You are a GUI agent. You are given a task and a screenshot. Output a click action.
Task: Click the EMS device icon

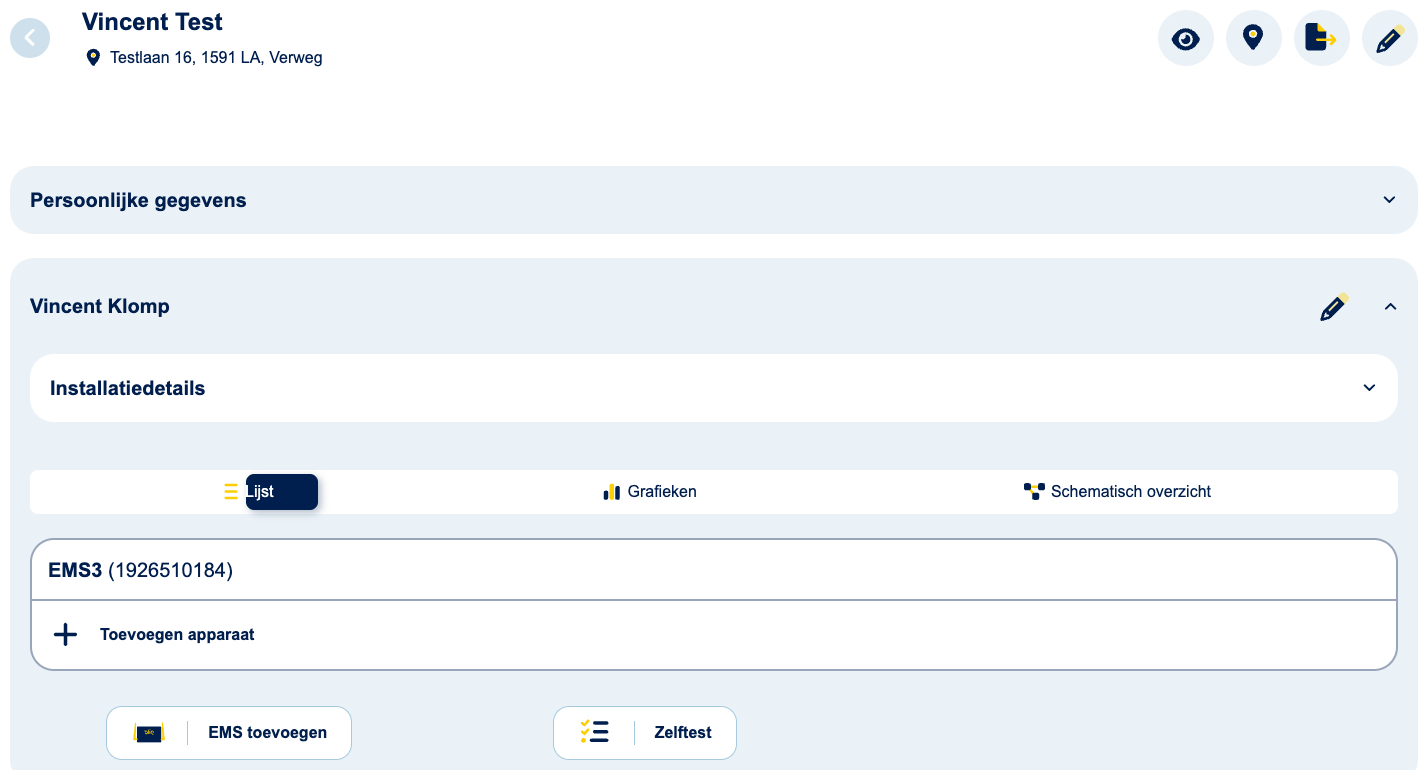(149, 733)
